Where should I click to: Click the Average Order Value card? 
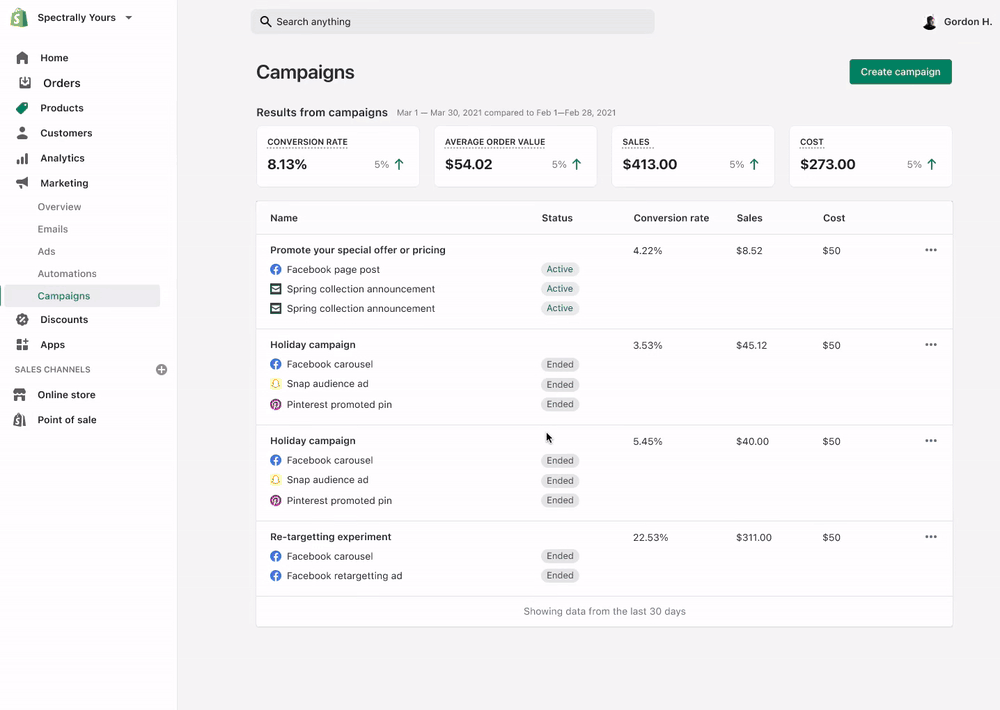click(x=515, y=156)
